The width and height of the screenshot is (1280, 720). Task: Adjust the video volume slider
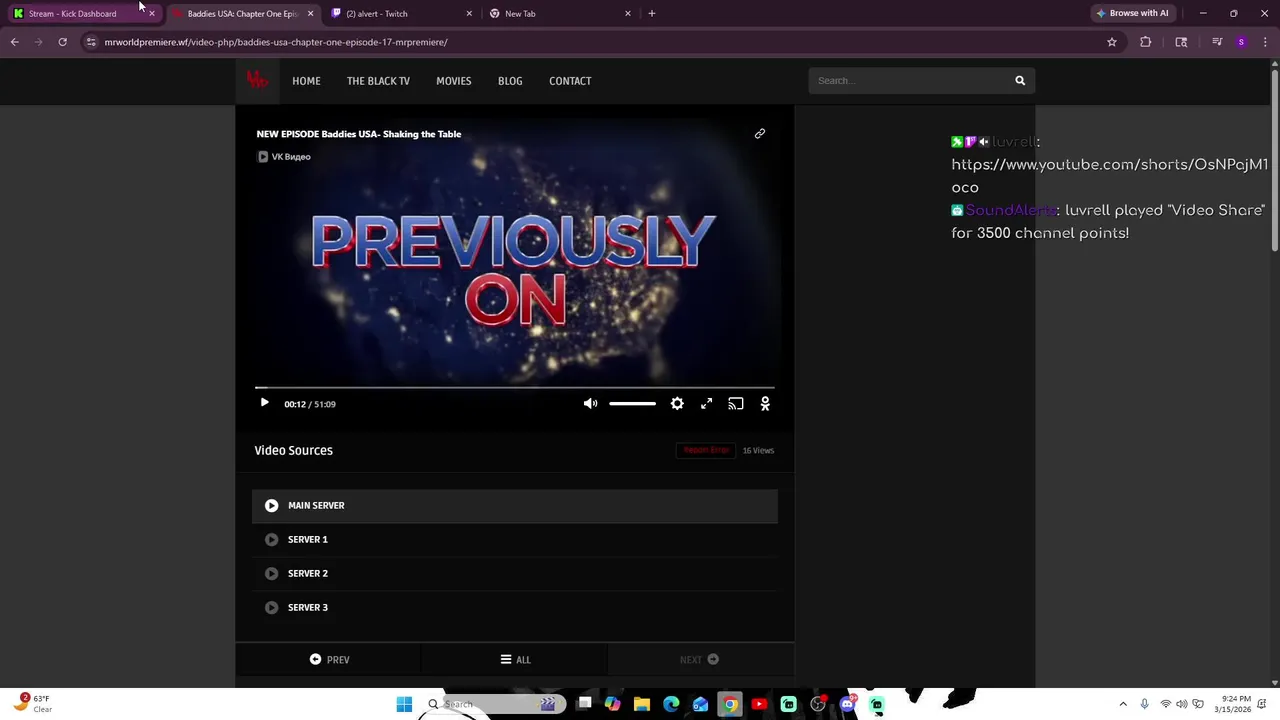point(632,403)
